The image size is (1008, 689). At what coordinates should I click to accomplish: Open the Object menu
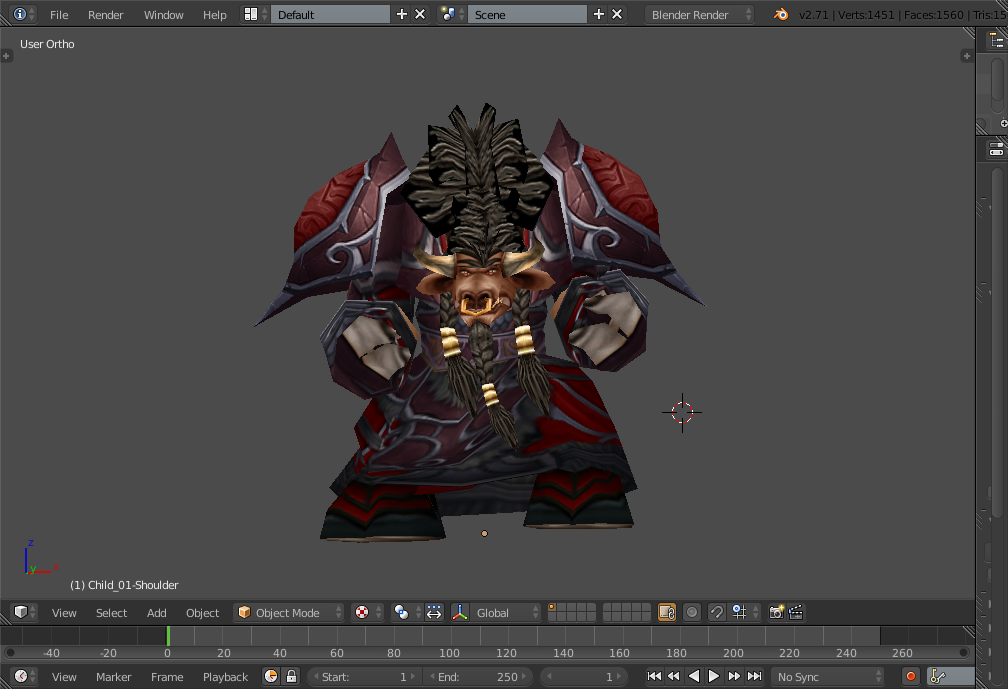(x=202, y=613)
